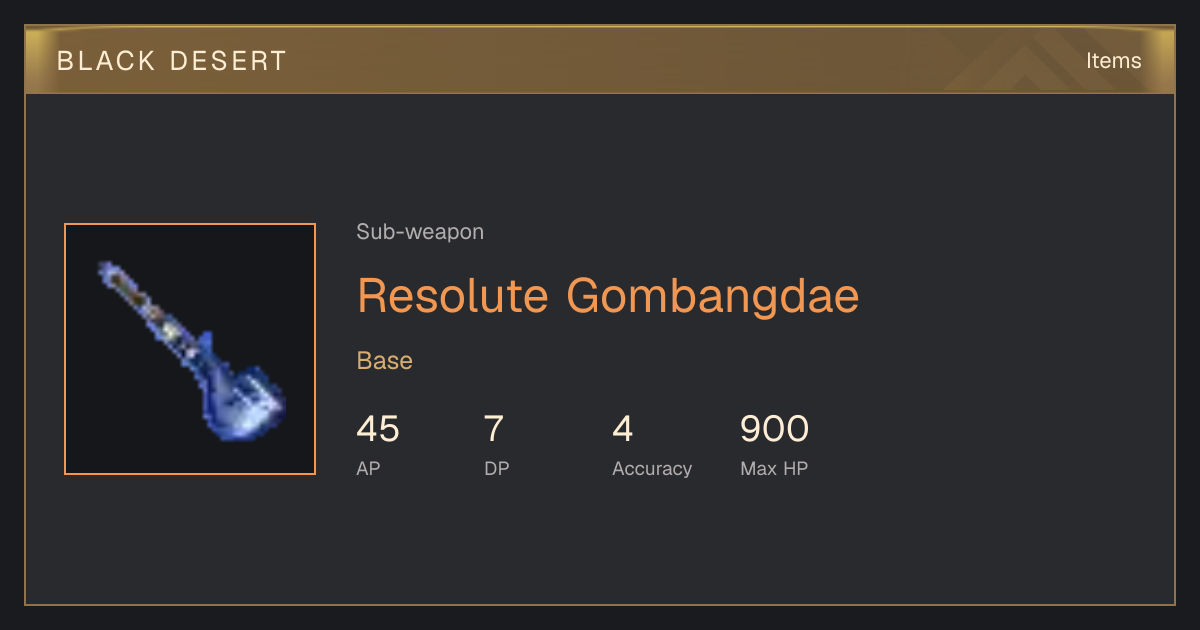Click the gold header banner bar
Screen dimensions: 1200x630
[x=600, y=60]
